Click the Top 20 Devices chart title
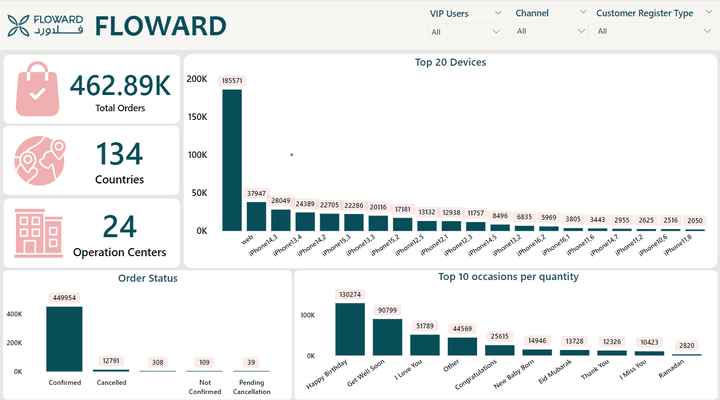The width and height of the screenshot is (720, 400). (450, 62)
